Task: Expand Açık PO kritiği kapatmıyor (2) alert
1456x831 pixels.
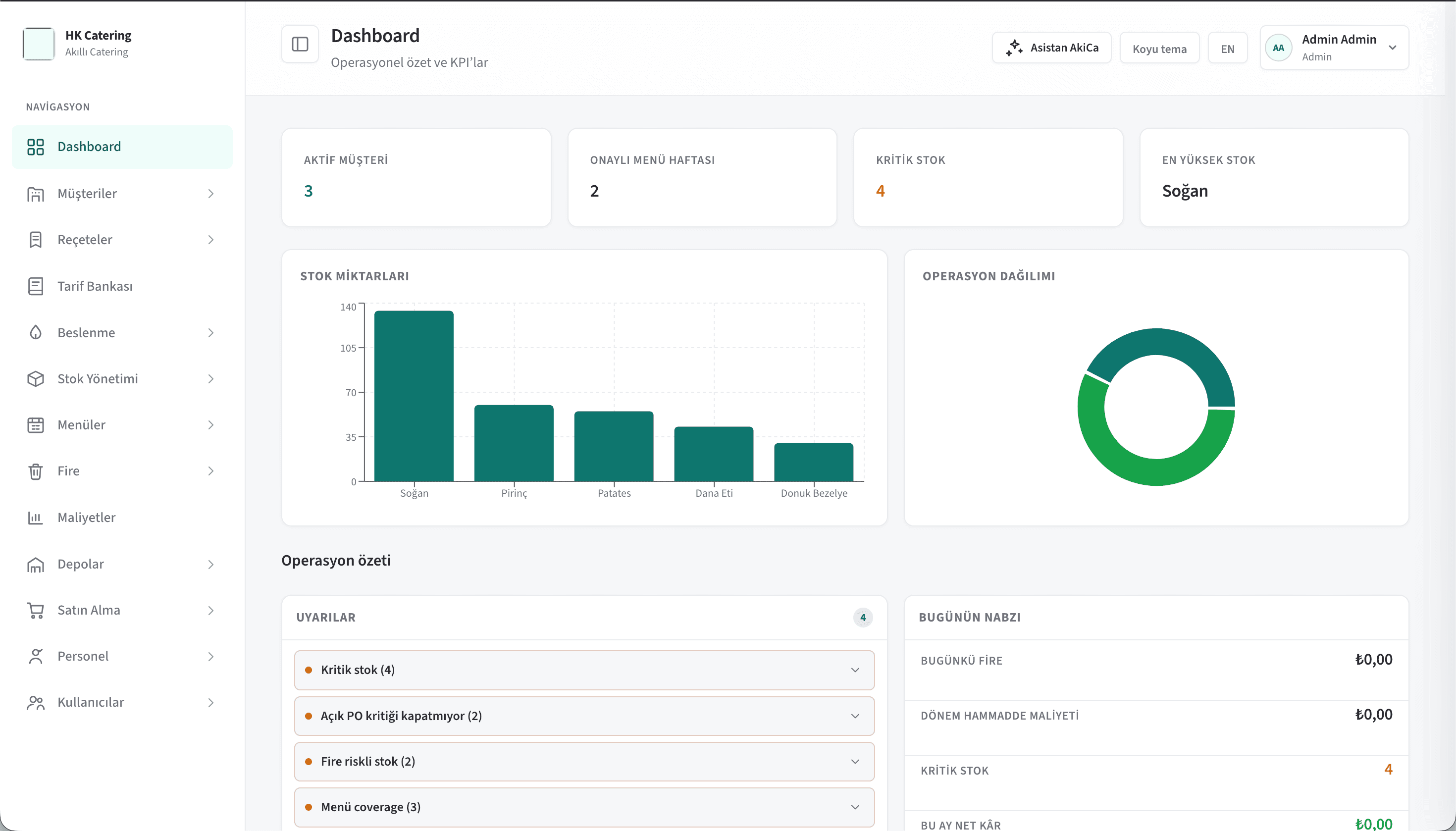Action: pyautogui.click(x=584, y=716)
